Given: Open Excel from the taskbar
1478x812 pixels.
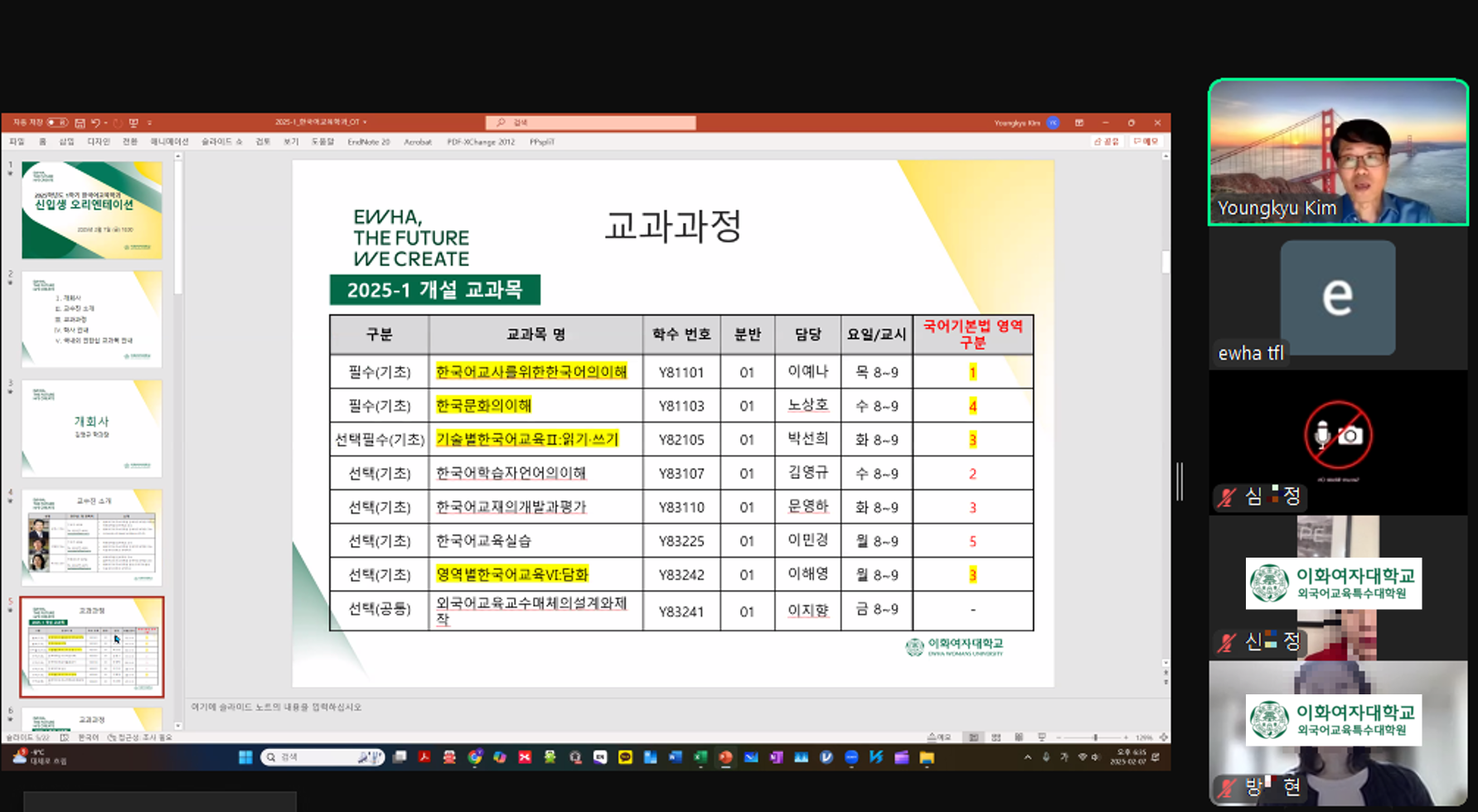Looking at the screenshot, I should tap(700, 757).
